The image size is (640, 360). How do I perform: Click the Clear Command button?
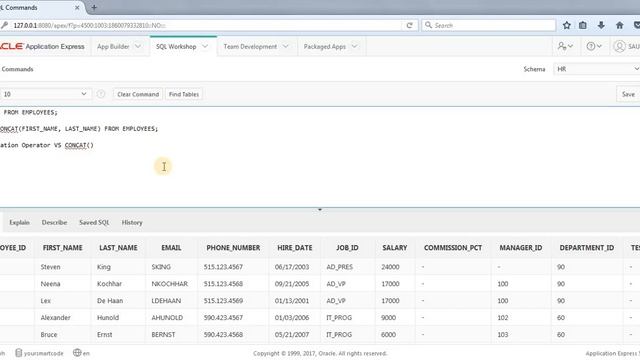[x=138, y=94]
